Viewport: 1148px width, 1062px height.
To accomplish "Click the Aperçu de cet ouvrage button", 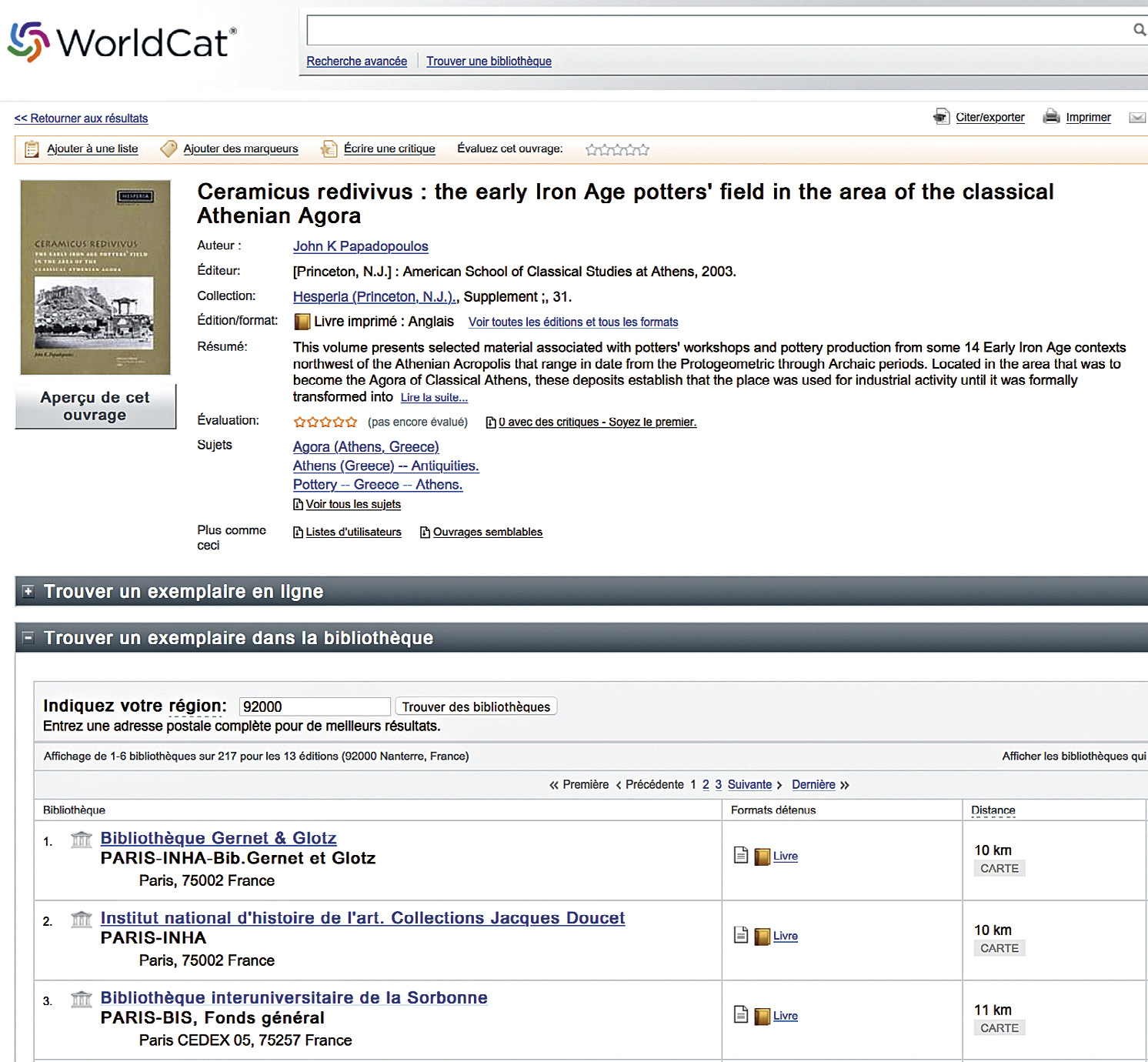I will coord(95,406).
